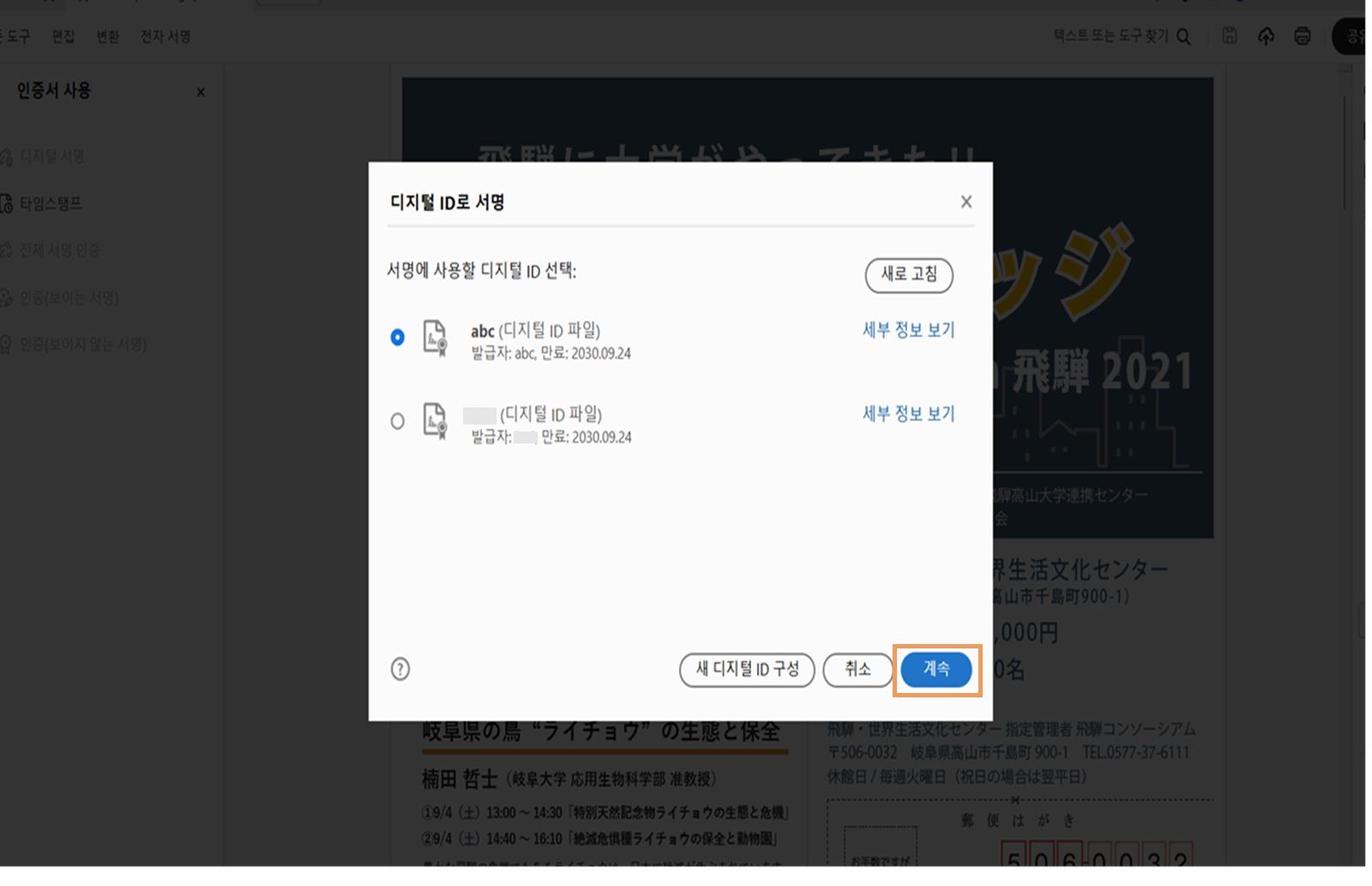1372x886 pixels.
Task: Click the search magnifier next to 텍스트 또는 도구 찾기
Action: coord(1184,37)
